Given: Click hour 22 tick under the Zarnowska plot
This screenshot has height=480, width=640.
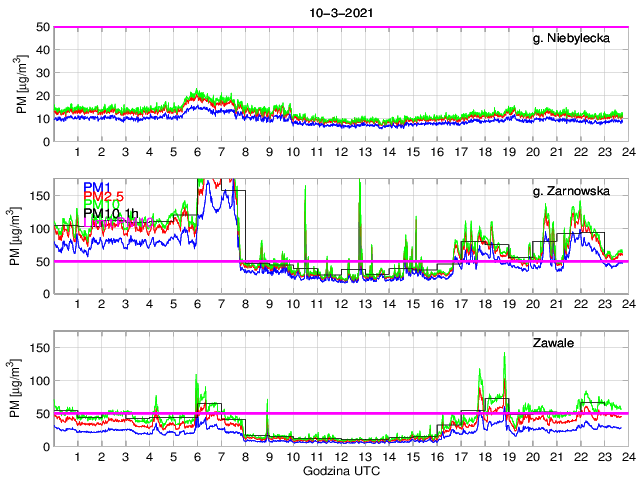Looking at the screenshot, I should (581, 304).
